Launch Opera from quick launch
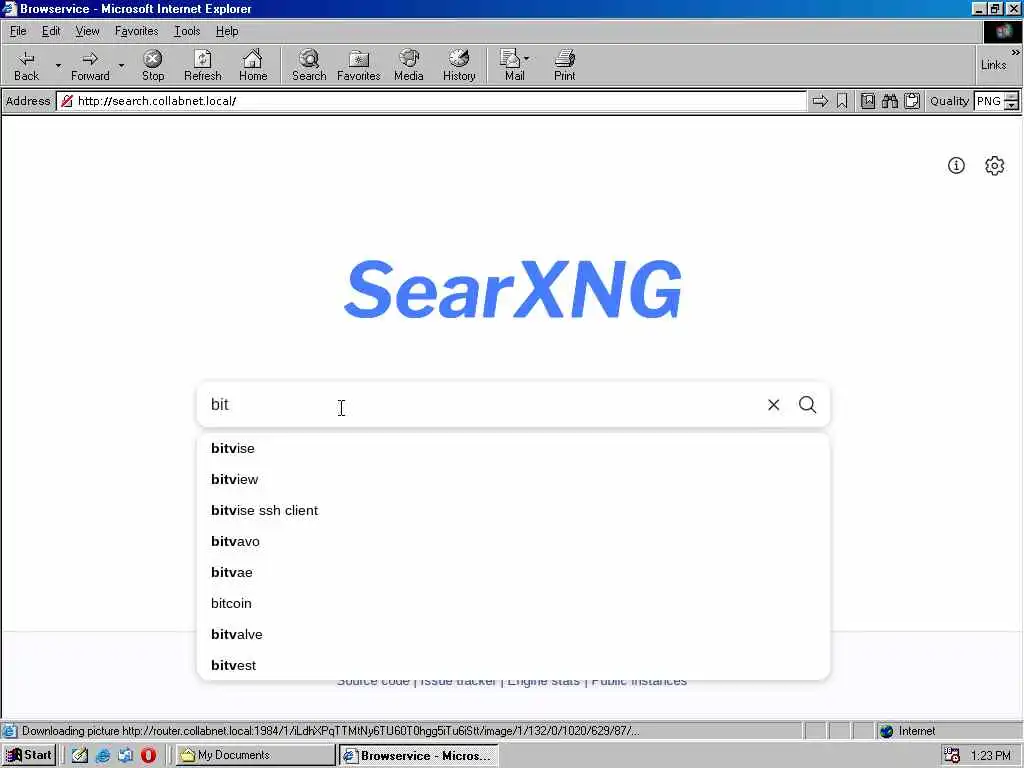 (148, 755)
